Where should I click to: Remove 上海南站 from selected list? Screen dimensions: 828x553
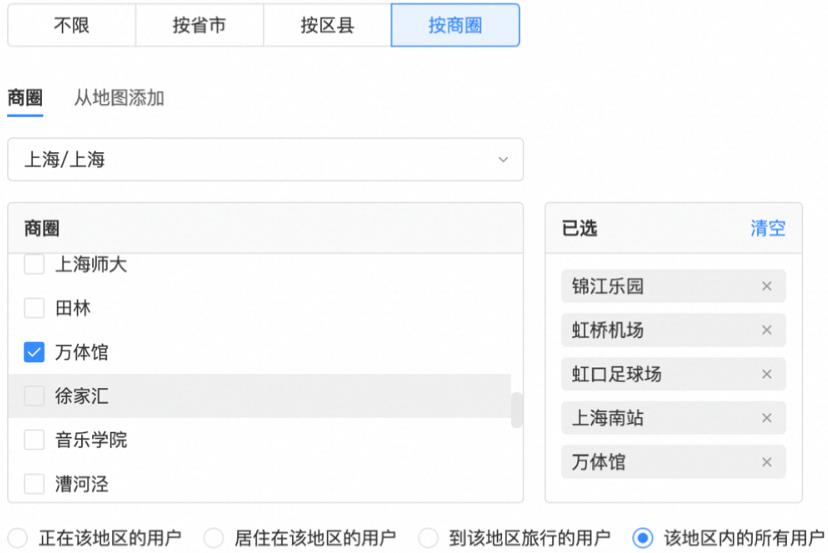(767, 418)
